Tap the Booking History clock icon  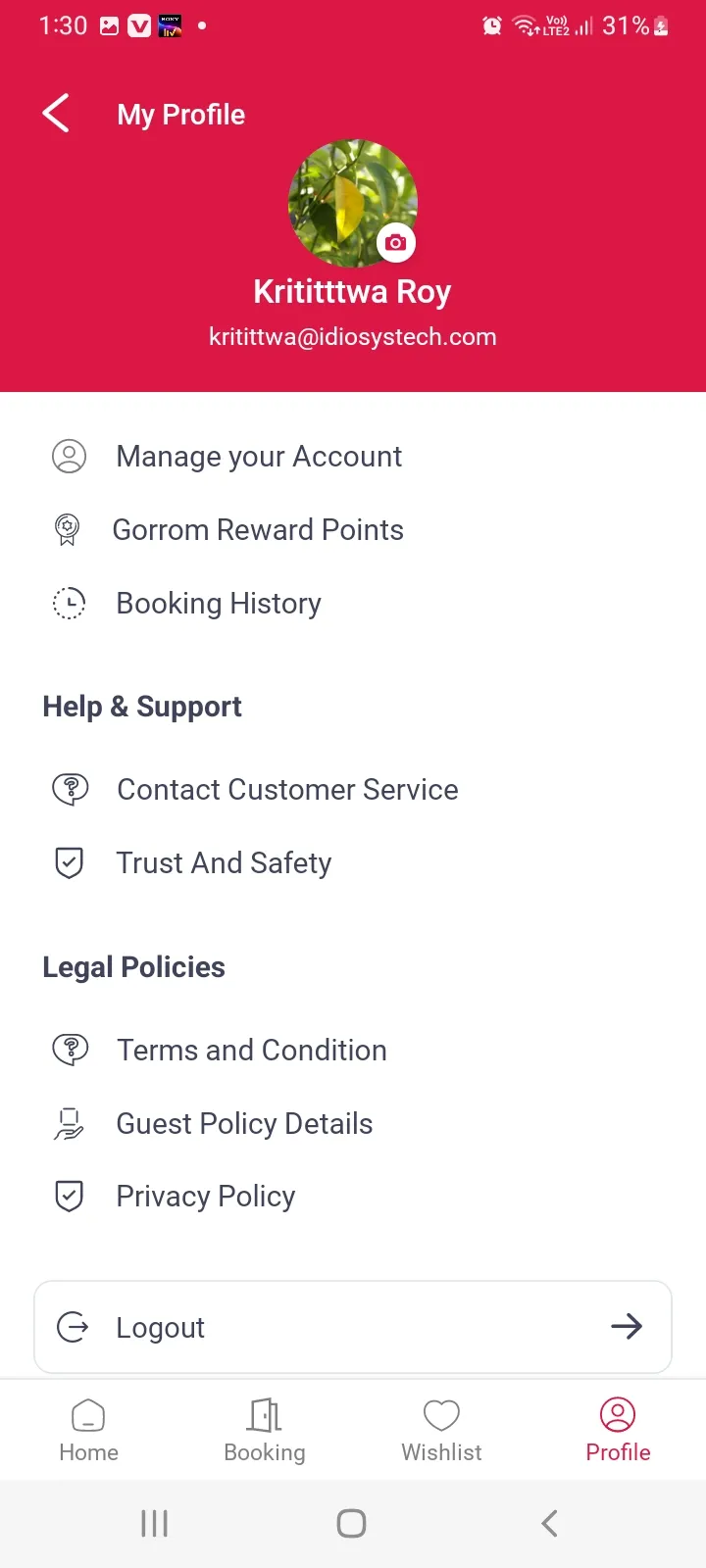click(x=69, y=604)
